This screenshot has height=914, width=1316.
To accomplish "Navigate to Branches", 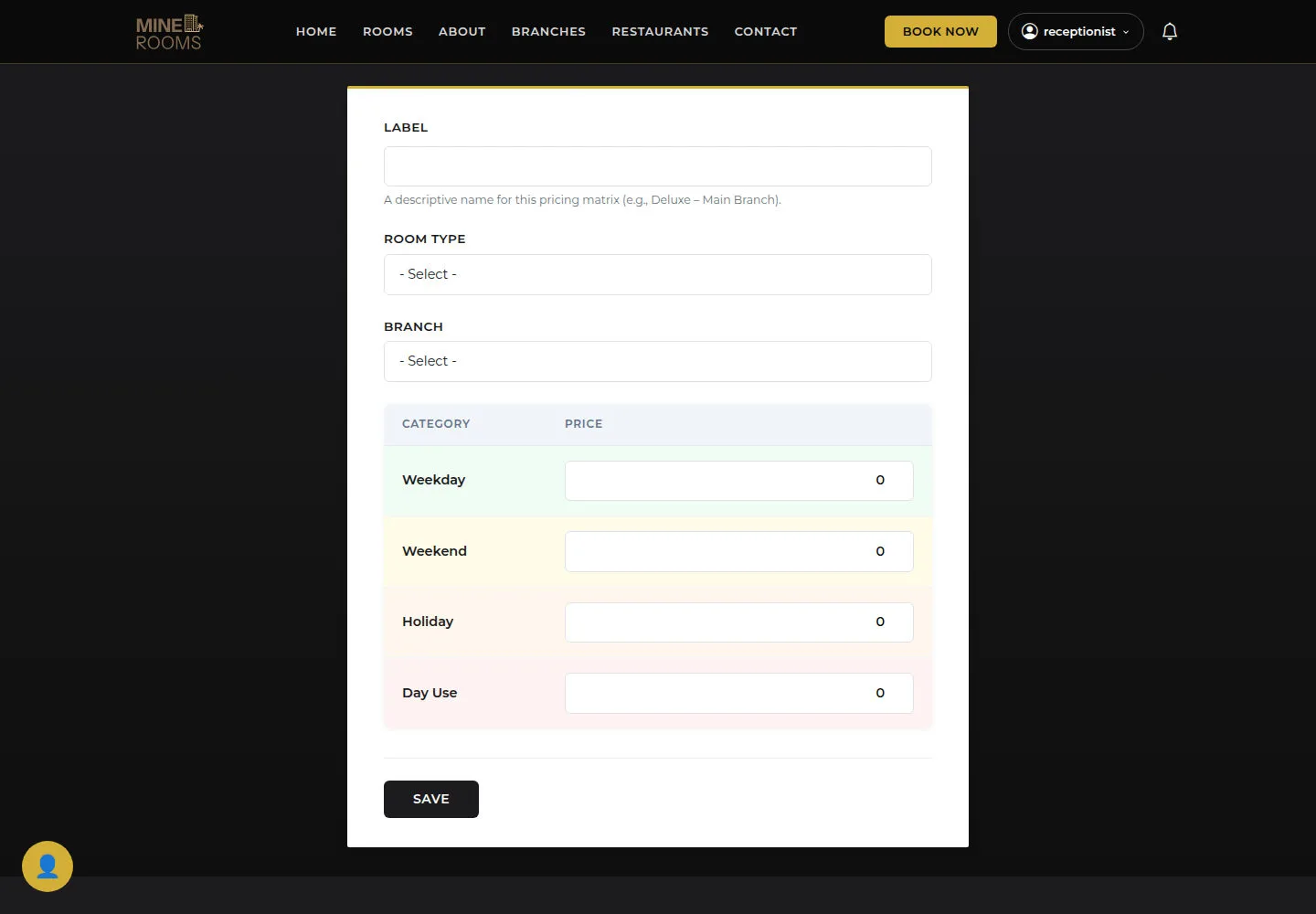I will click(548, 31).
